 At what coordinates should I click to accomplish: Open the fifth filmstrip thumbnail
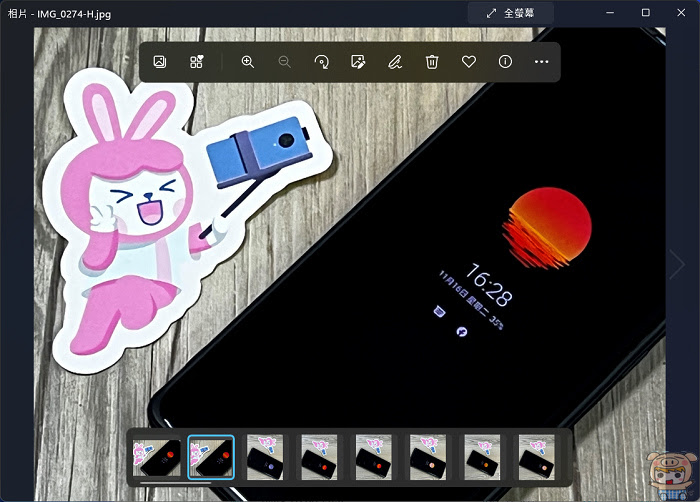click(x=374, y=457)
